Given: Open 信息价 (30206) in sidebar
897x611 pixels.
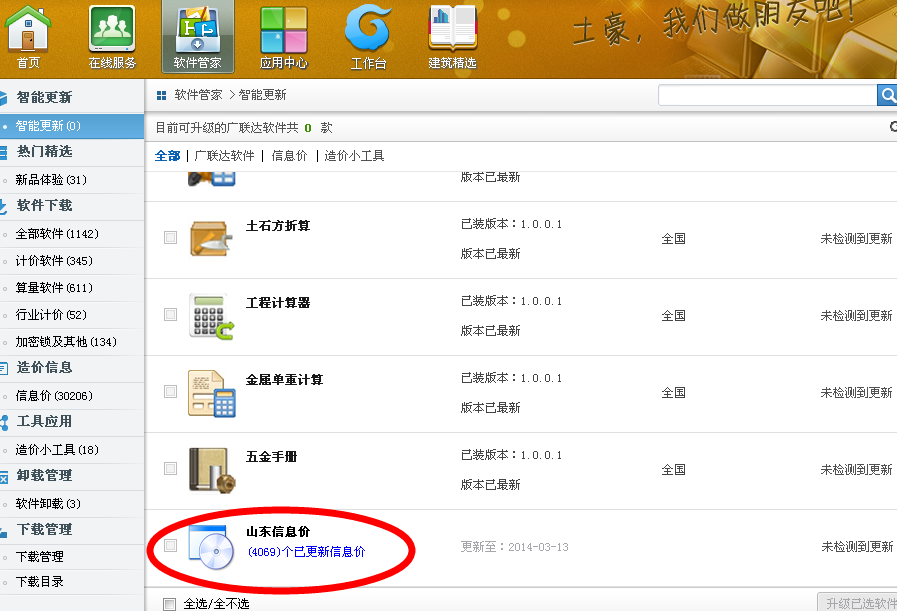Looking at the screenshot, I should tap(72, 396).
